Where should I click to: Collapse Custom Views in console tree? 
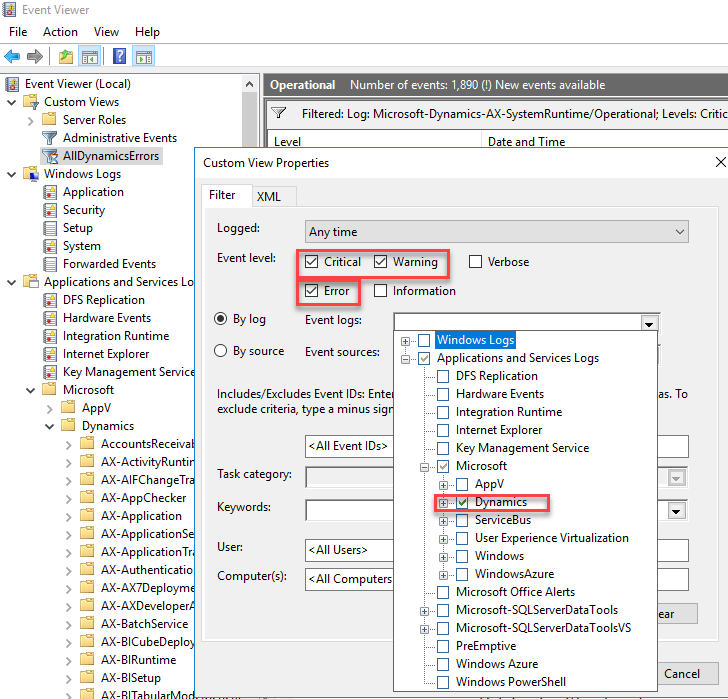(12, 102)
